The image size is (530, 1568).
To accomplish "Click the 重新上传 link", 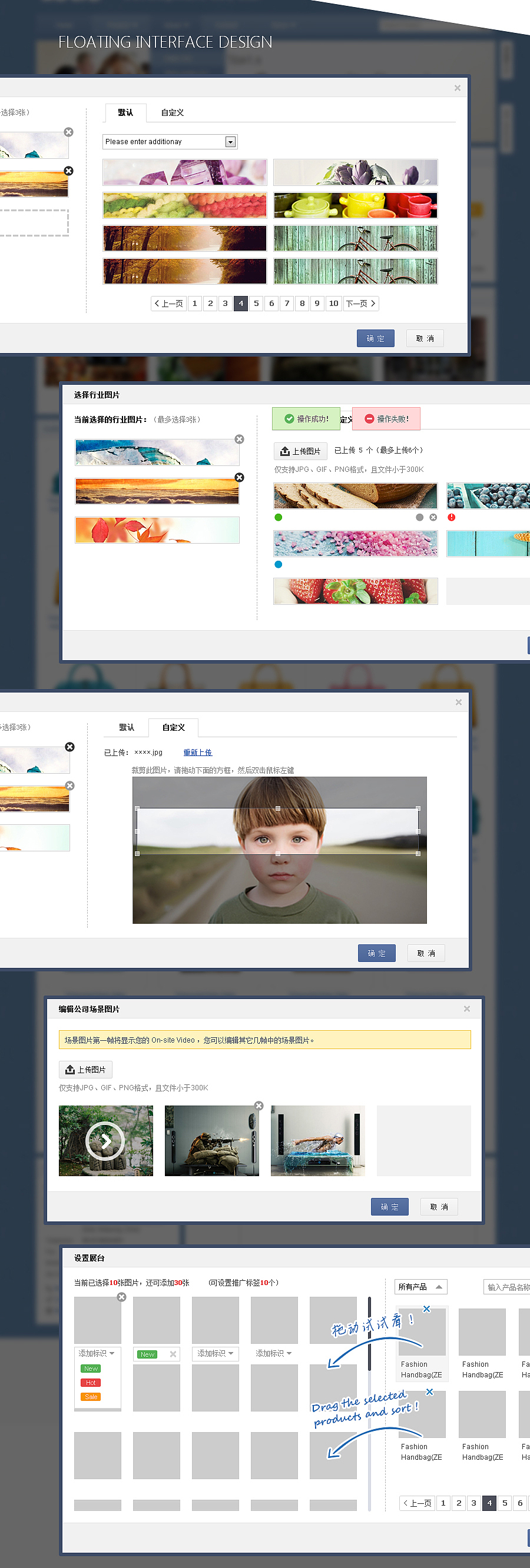I will [x=198, y=753].
